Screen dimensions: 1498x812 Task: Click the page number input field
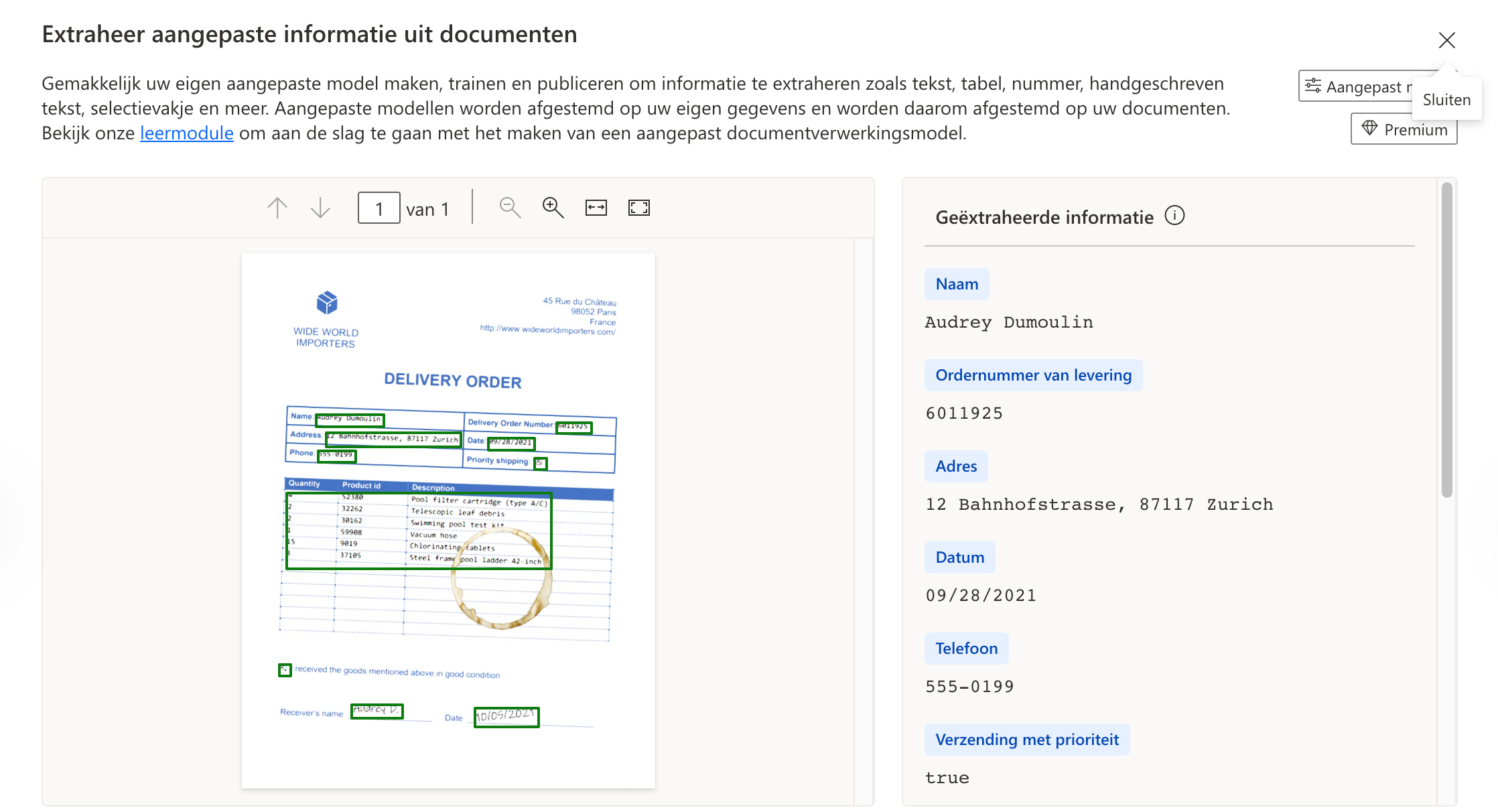(379, 208)
